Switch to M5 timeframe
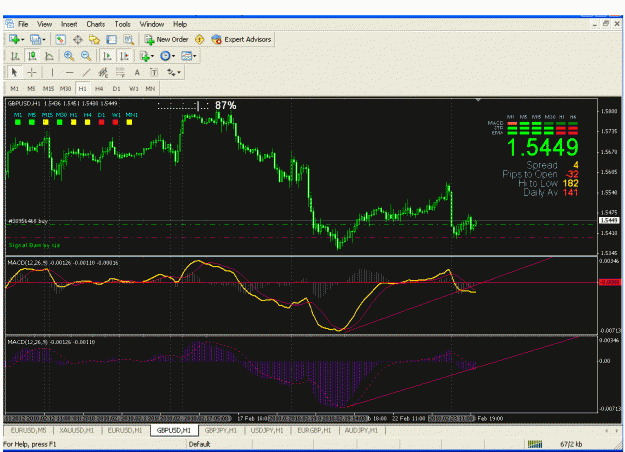 (x=31, y=88)
